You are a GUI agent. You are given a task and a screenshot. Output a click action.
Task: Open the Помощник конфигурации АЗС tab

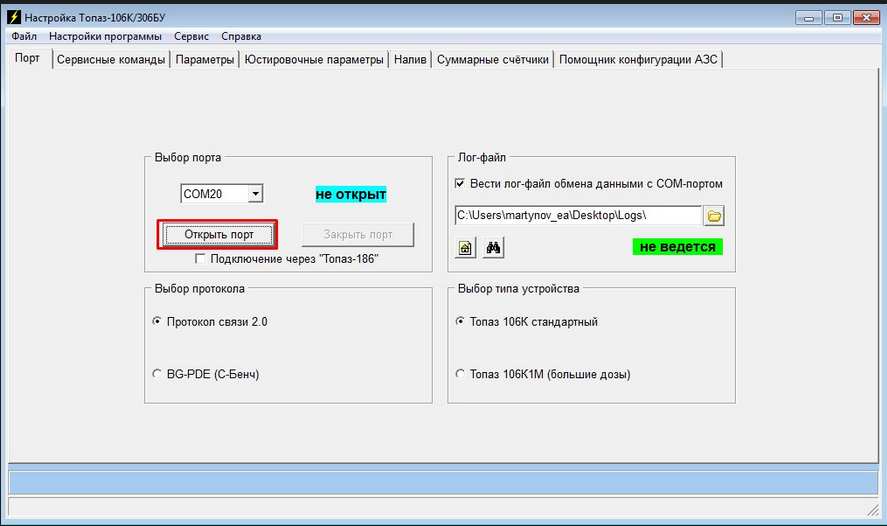click(638, 59)
